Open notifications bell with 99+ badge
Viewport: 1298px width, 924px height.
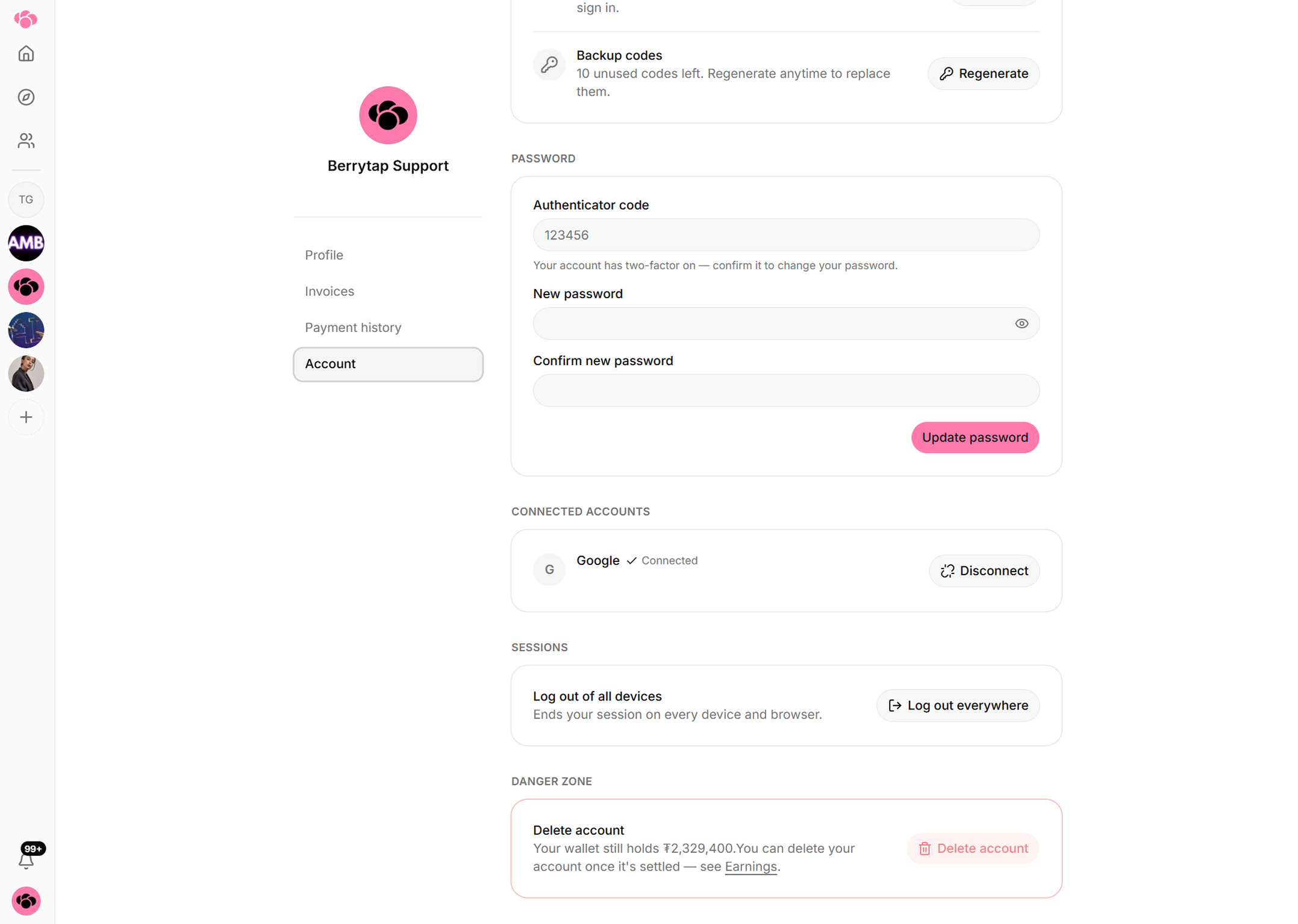tap(26, 857)
